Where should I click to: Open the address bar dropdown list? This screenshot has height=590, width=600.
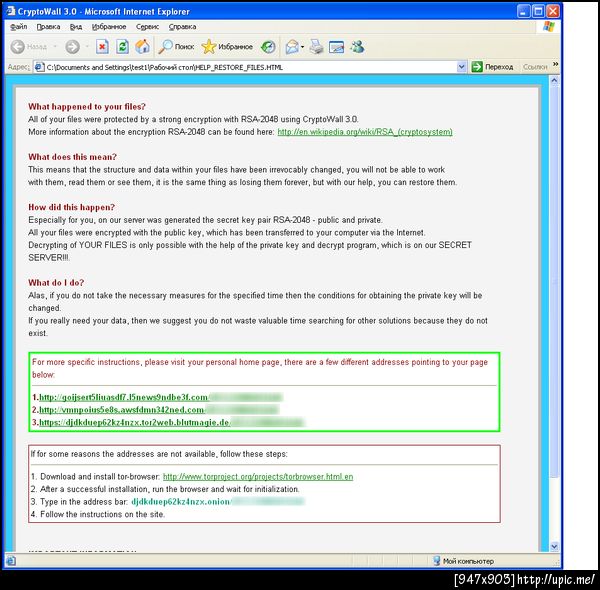coord(461,67)
